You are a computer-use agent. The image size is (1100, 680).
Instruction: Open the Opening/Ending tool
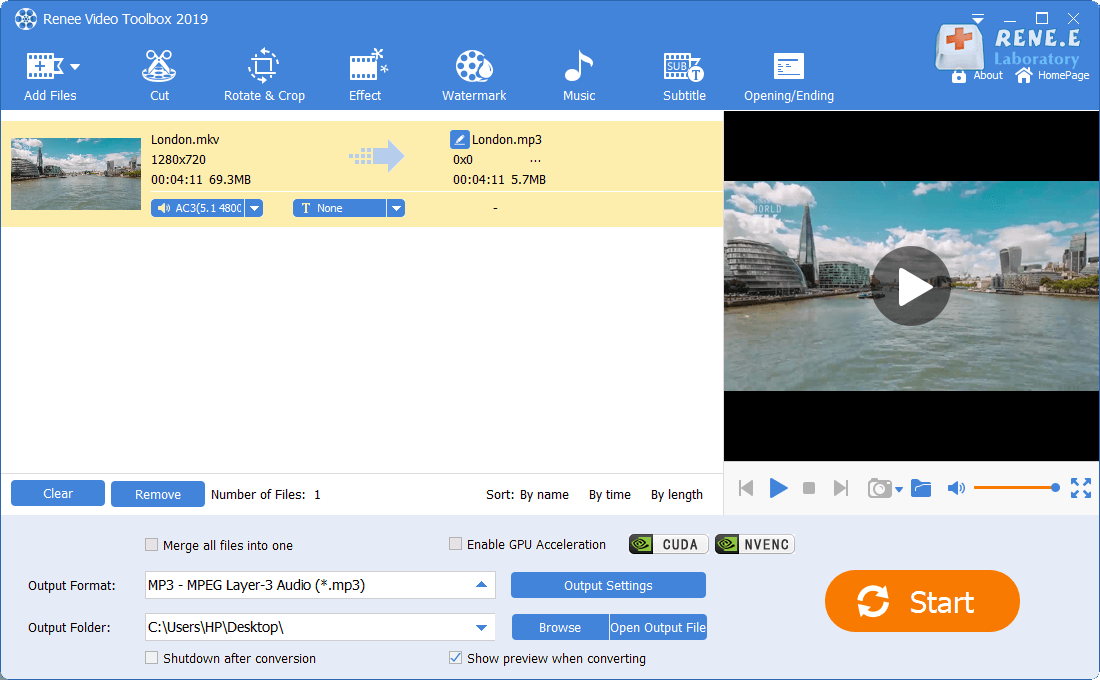click(x=788, y=76)
